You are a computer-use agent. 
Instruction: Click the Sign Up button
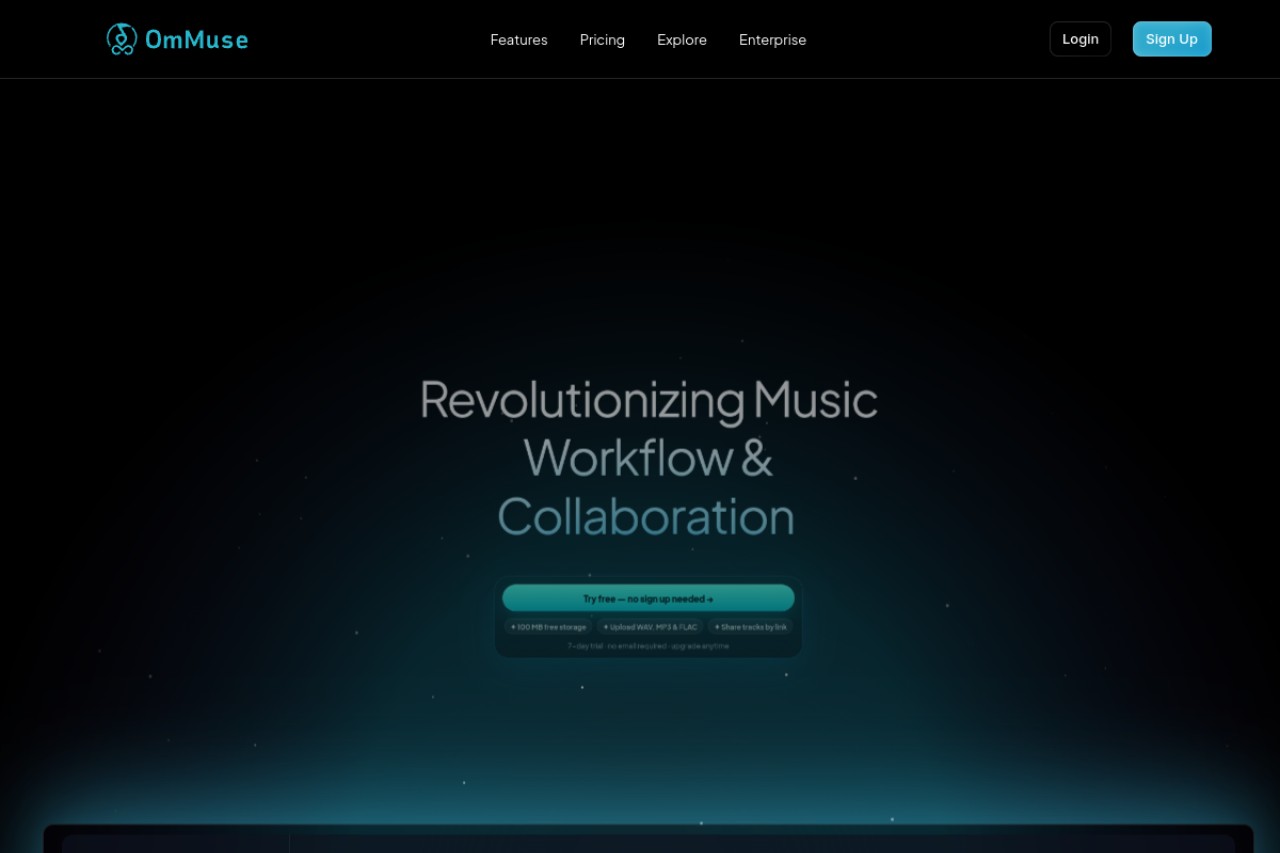[x=1172, y=39]
